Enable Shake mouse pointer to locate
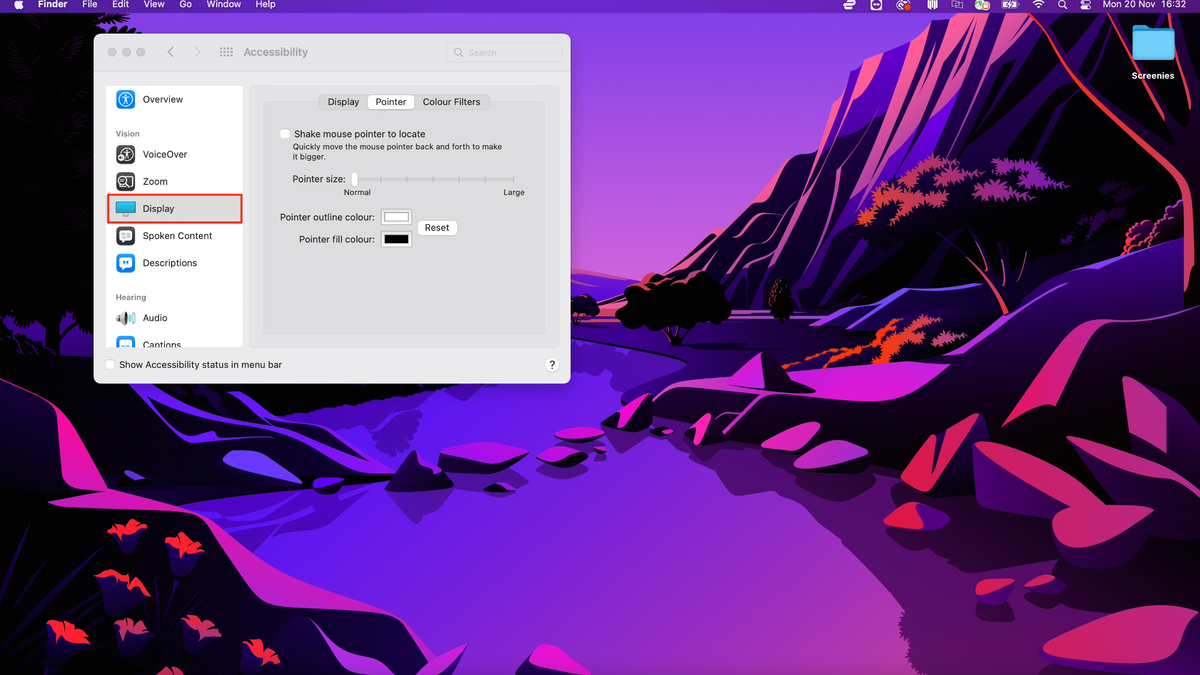 (x=285, y=133)
